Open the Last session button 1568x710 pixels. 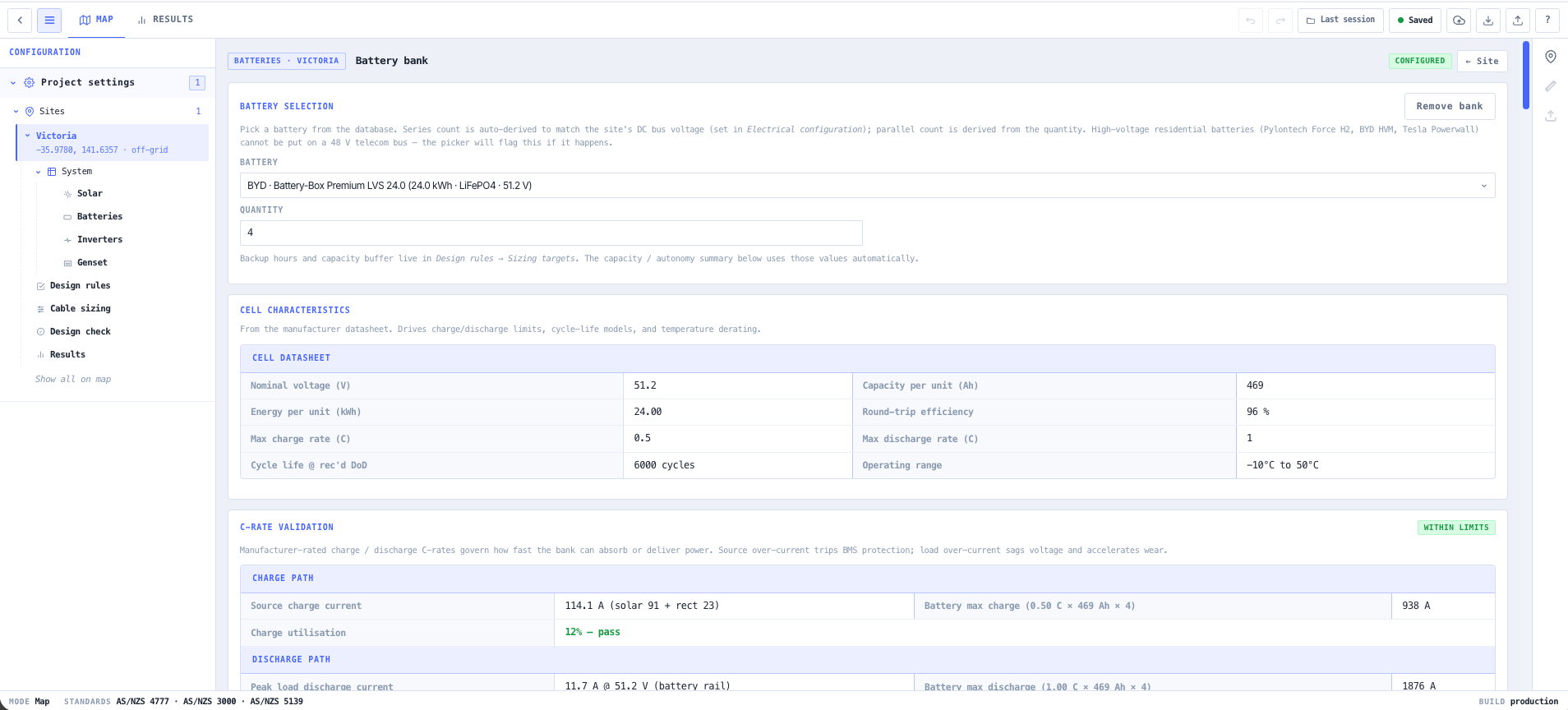(1340, 21)
